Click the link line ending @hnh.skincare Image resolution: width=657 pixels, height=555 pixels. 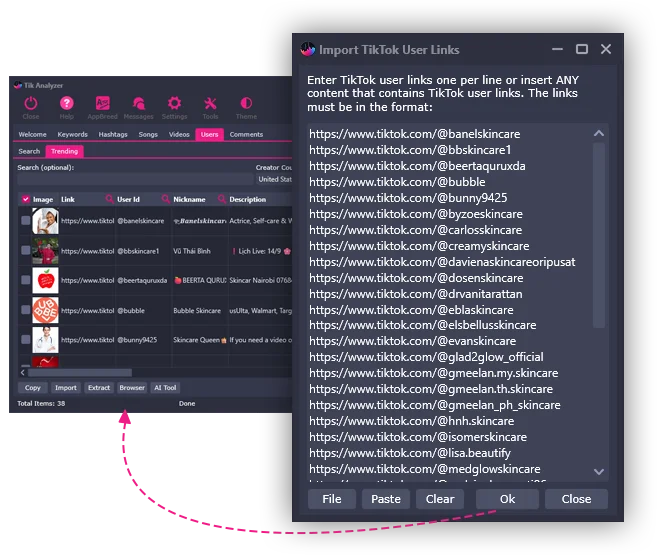tap(411, 421)
